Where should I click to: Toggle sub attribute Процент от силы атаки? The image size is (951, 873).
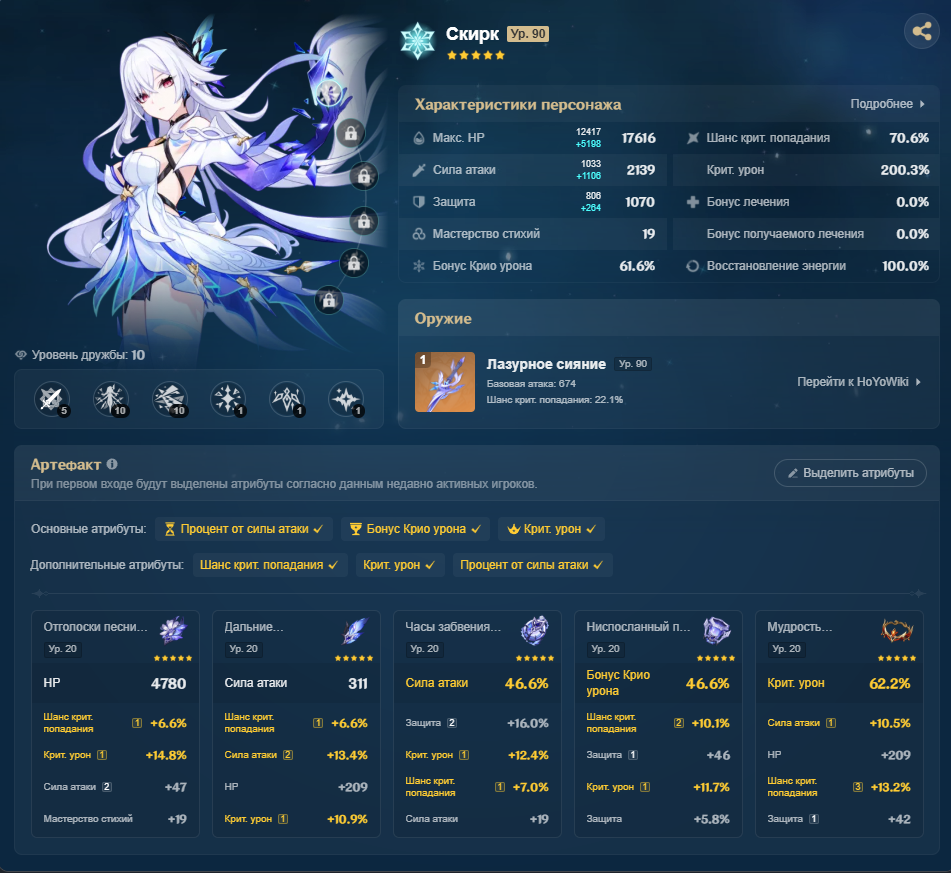click(x=533, y=565)
